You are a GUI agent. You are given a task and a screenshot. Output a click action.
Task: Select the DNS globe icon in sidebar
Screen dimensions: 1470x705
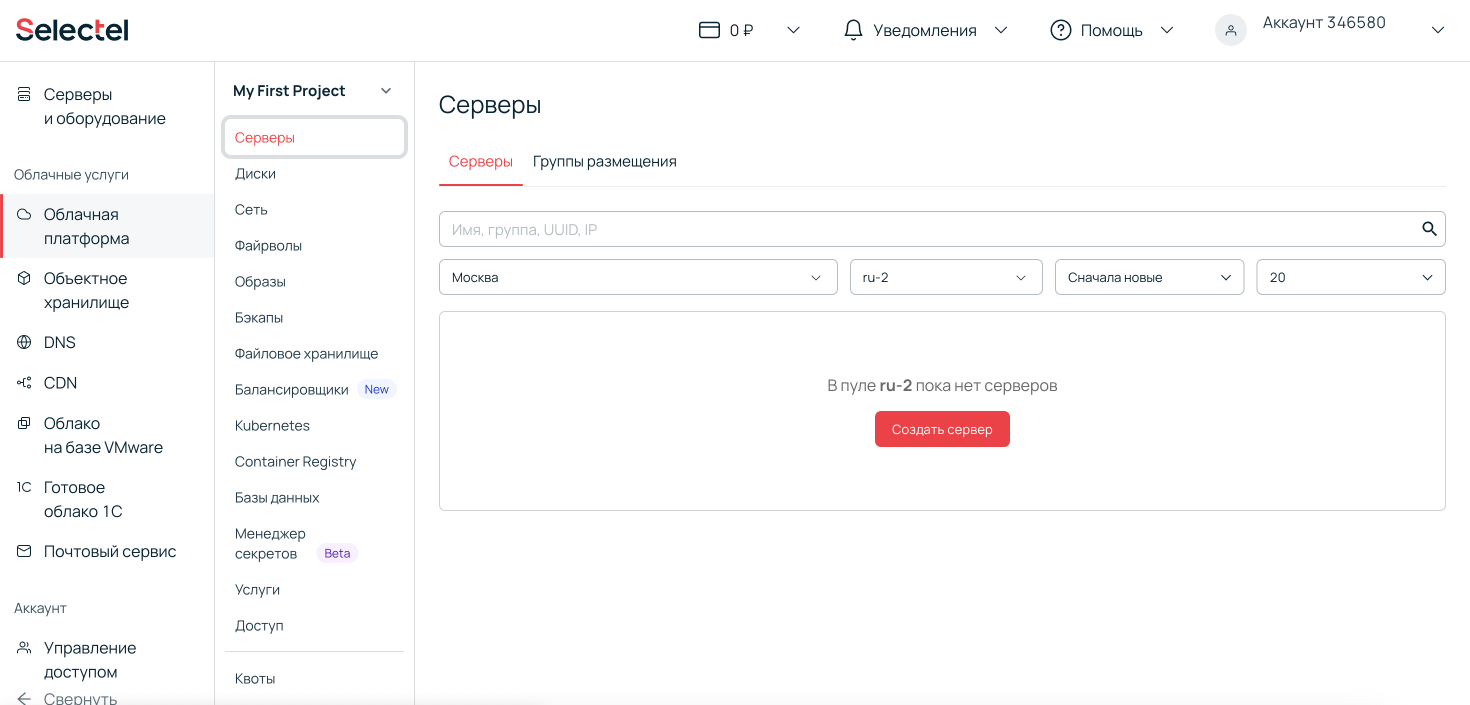click(22, 342)
